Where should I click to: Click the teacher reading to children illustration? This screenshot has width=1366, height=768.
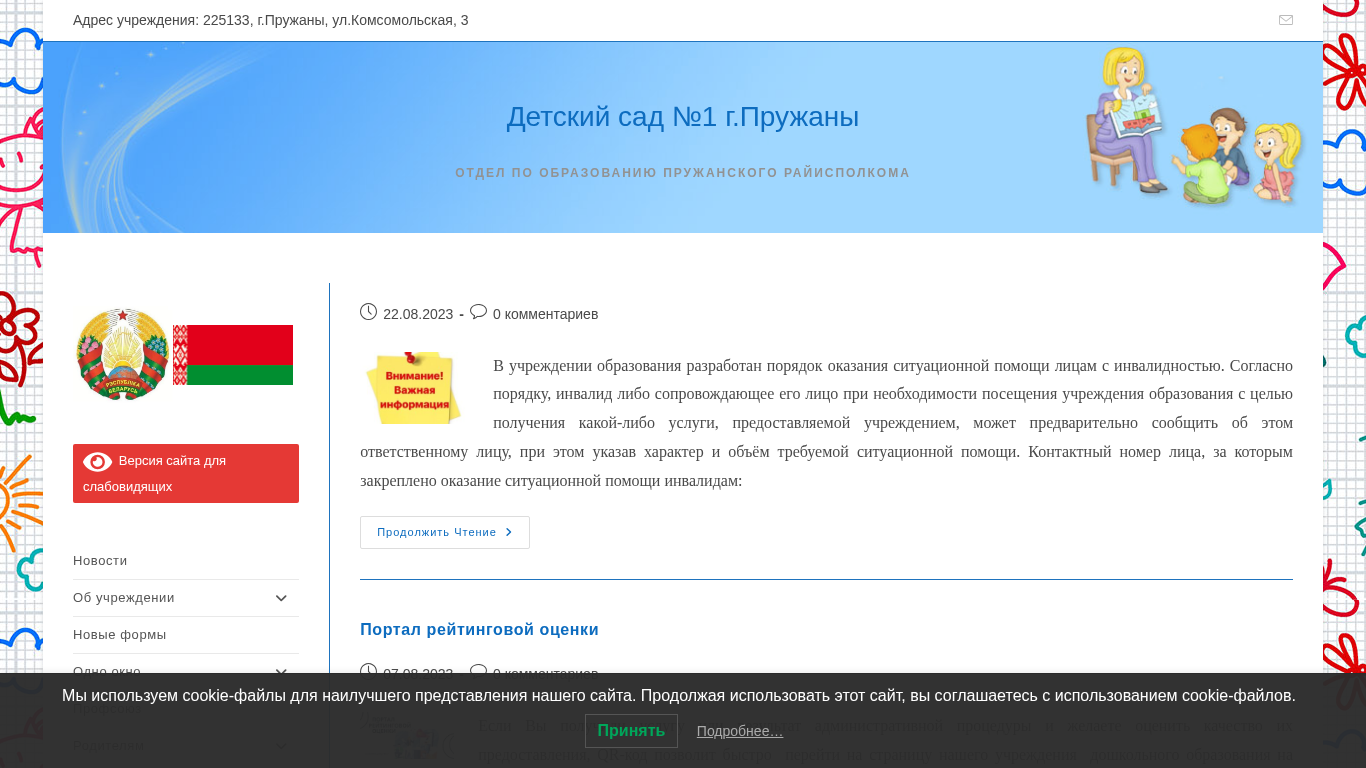point(1195,125)
